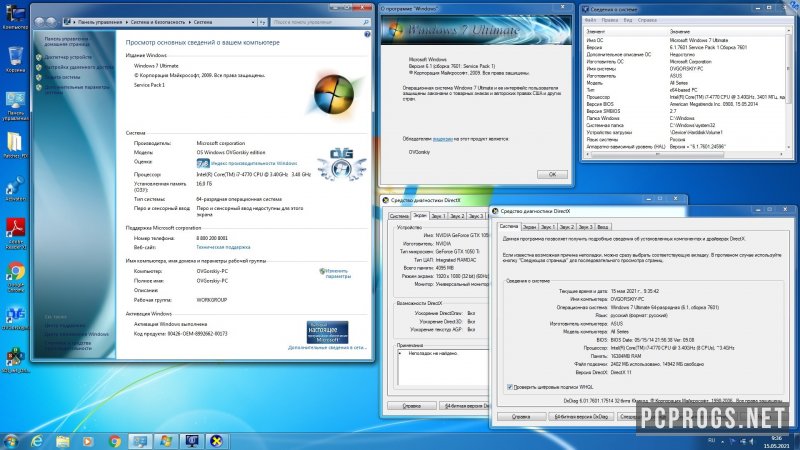Switch to Control Panel taskbar button
Screen dimensions: 800x450
(x=140, y=441)
